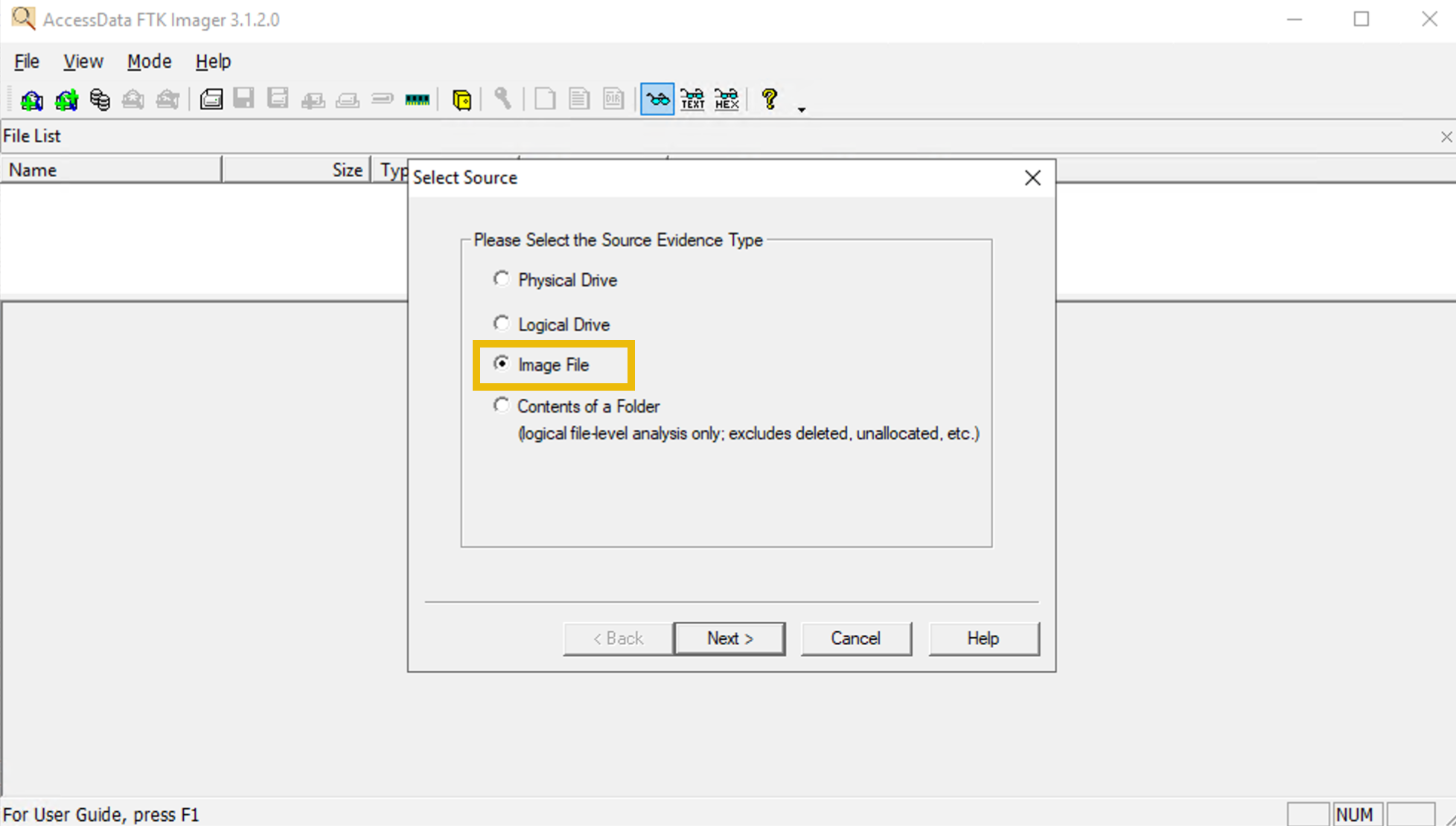Click Cancel in Select Source dialog
Screen dimensions: 1456x826
pos(856,638)
